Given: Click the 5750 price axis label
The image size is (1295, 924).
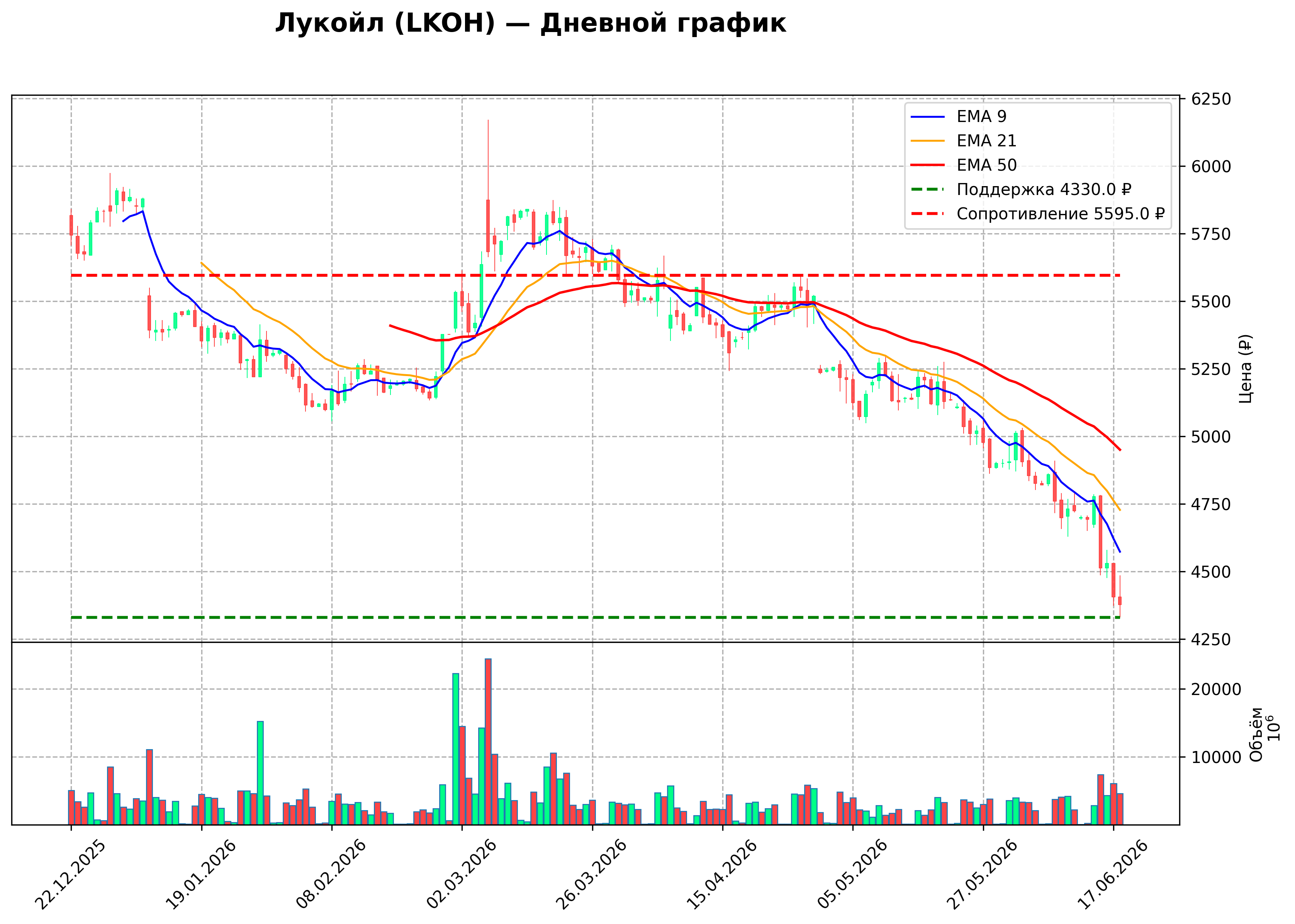Looking at the screenshot, I should 1211,234.
